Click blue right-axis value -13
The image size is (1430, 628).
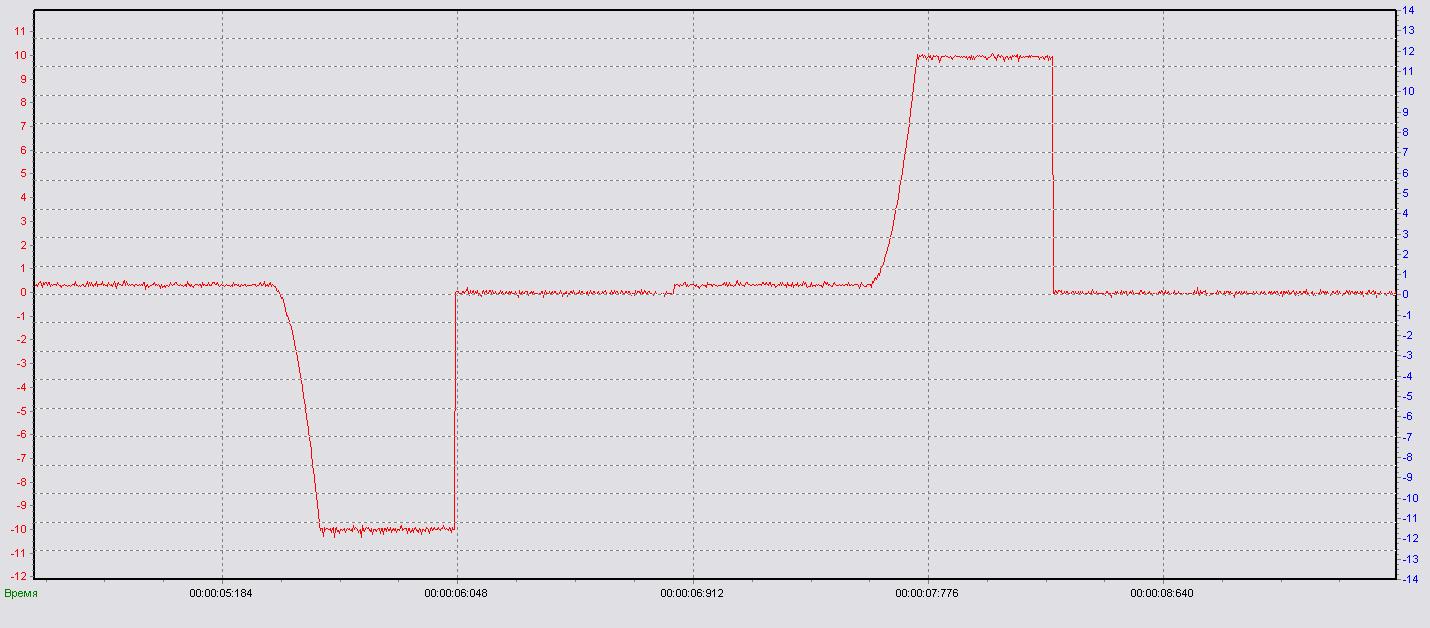pos(1410,559)
